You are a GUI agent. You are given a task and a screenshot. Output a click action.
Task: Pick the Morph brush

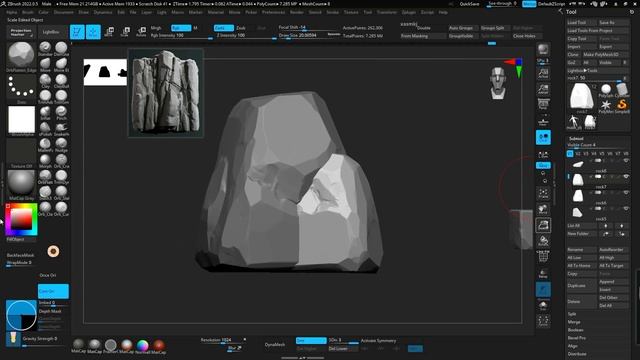click(45, 160)
